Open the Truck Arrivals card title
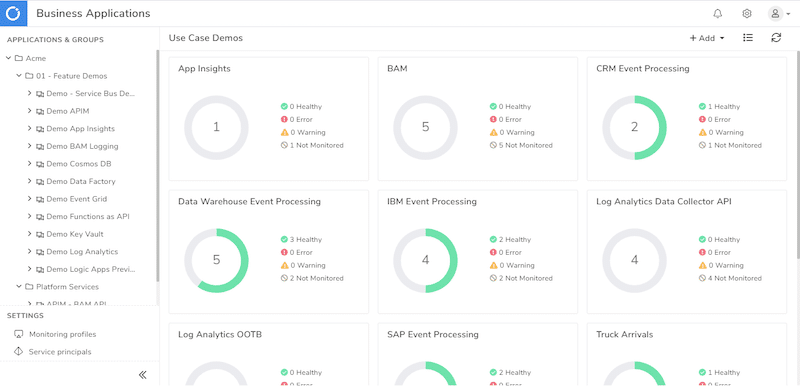Image resolution: width=800 pixels, height=386 pixels. tap(625, 334)
